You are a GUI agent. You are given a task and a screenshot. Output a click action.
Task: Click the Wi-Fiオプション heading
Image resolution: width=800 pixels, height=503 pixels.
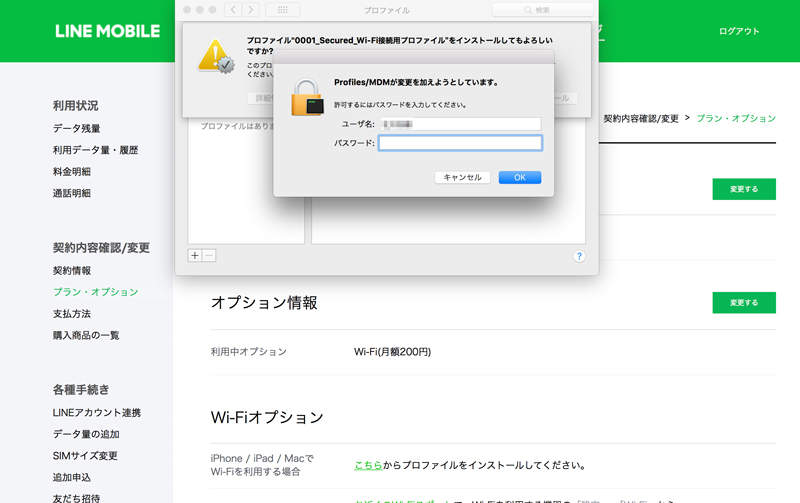[267, 417]
